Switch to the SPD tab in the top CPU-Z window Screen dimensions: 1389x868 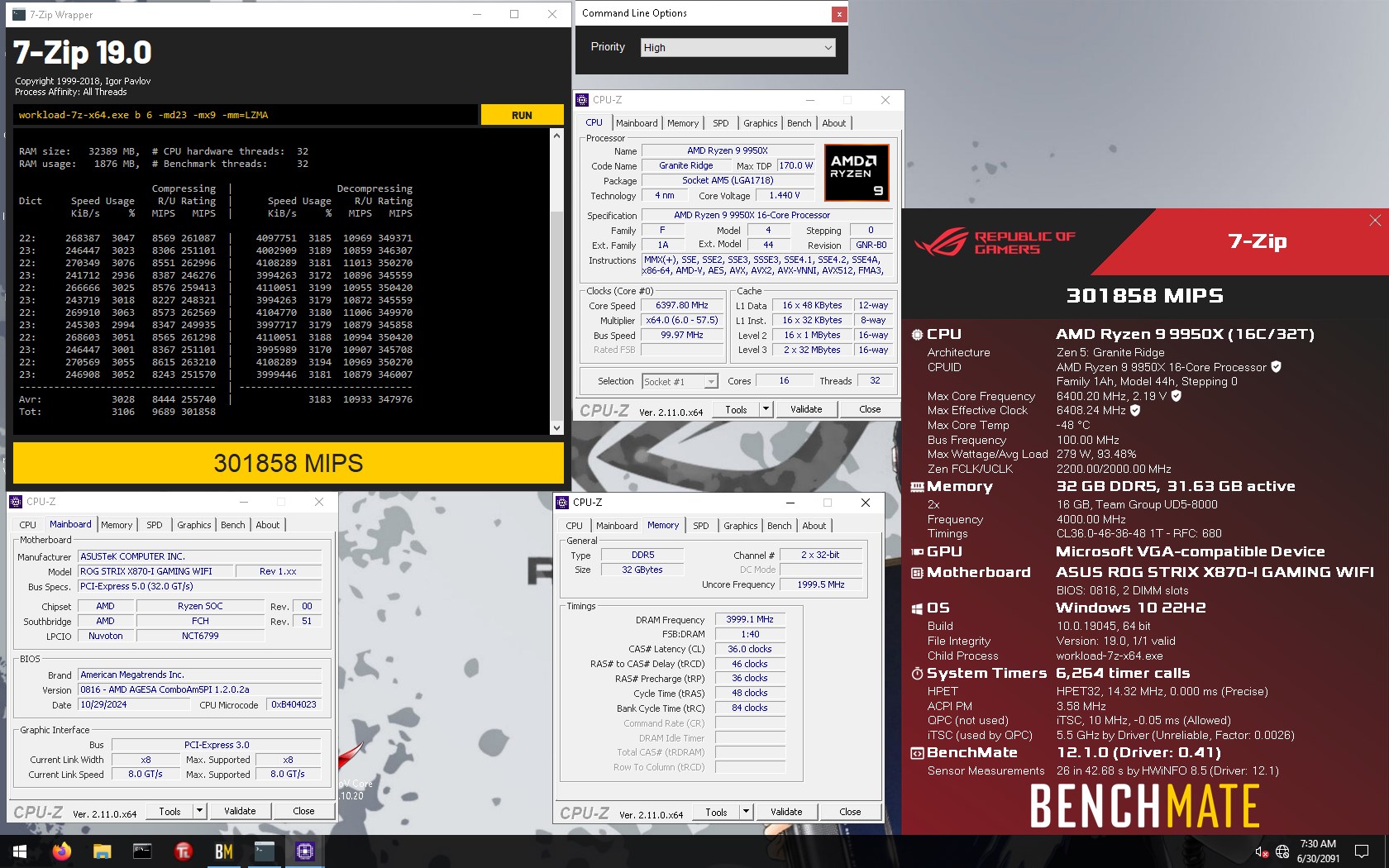click(x=721, y=123)
